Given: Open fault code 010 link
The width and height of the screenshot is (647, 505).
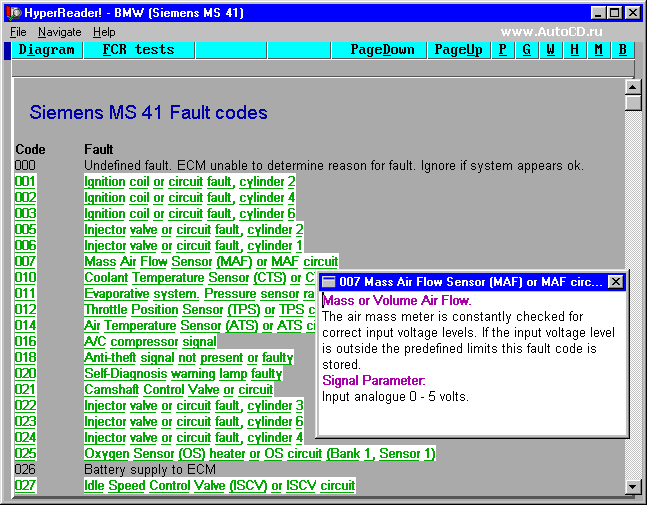Looking at the screenshot, I should pyautogui.click(x=26, y=278).
